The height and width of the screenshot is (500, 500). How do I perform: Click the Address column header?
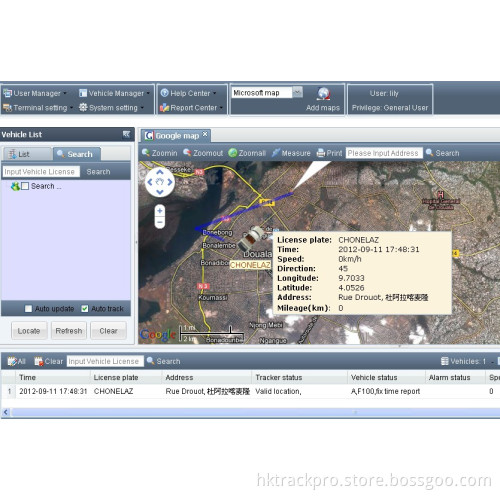click(207, 377)
